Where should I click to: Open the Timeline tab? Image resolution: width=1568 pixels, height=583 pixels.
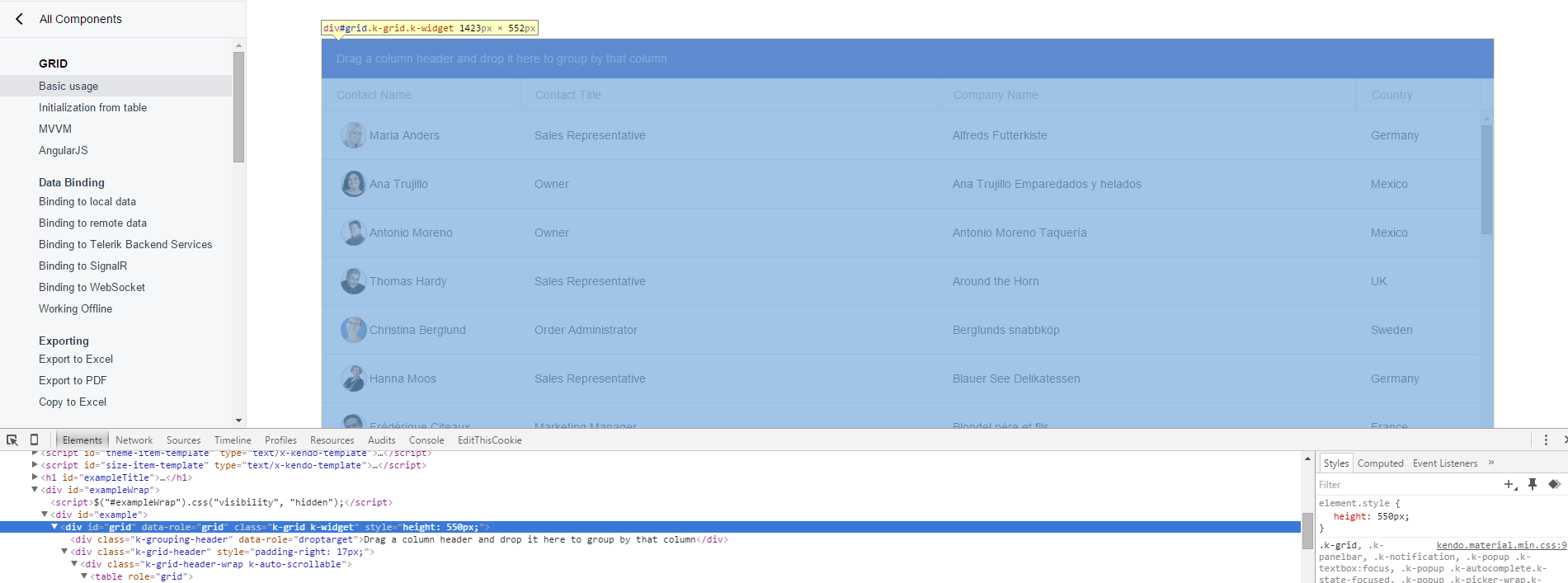tap(233, 440)
